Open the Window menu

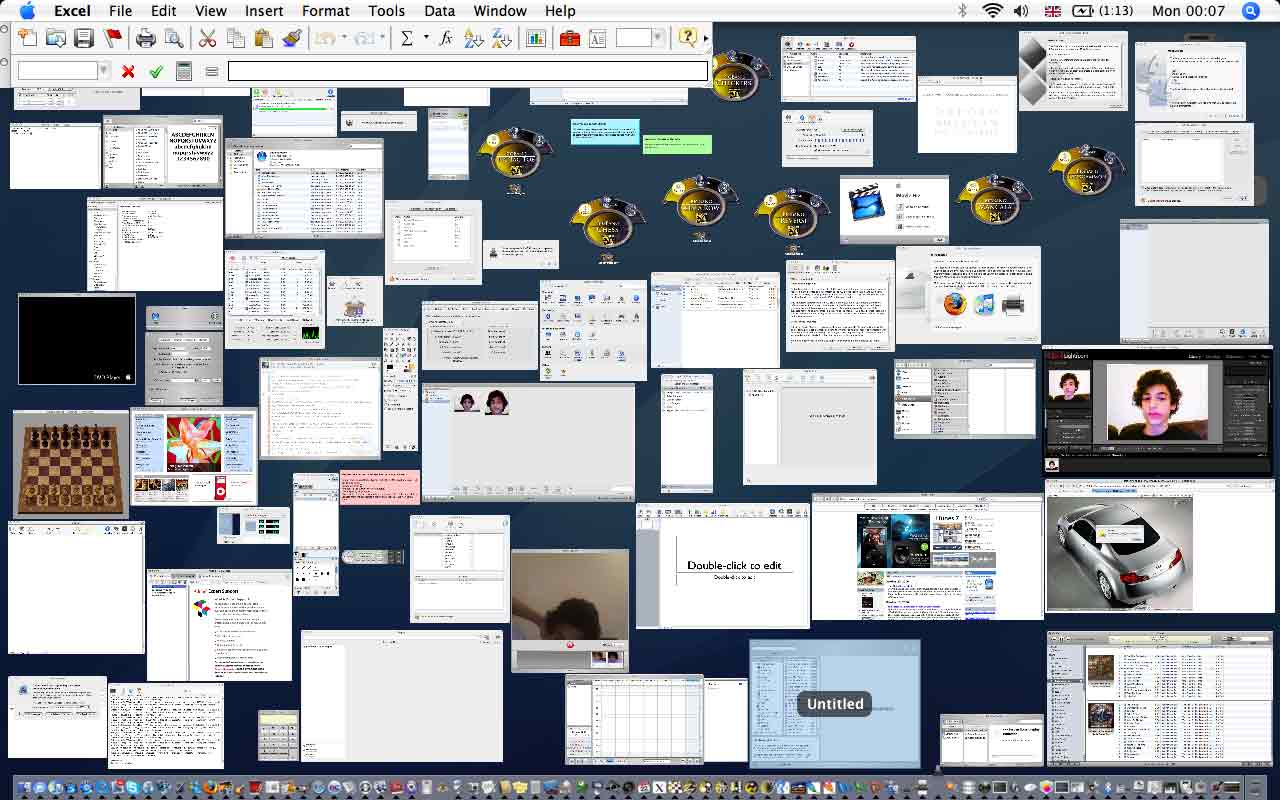click(x=500, y=11)
